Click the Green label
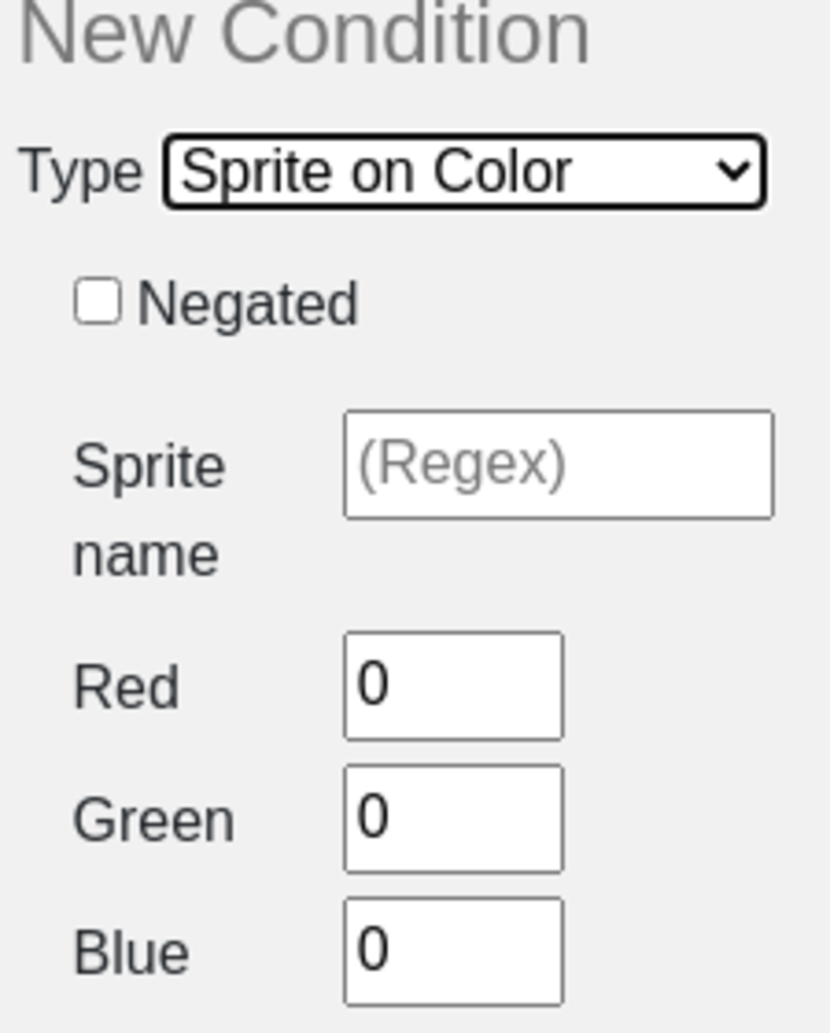The width and height of the screenshot is (830, 1033). (x=153, y=821)
